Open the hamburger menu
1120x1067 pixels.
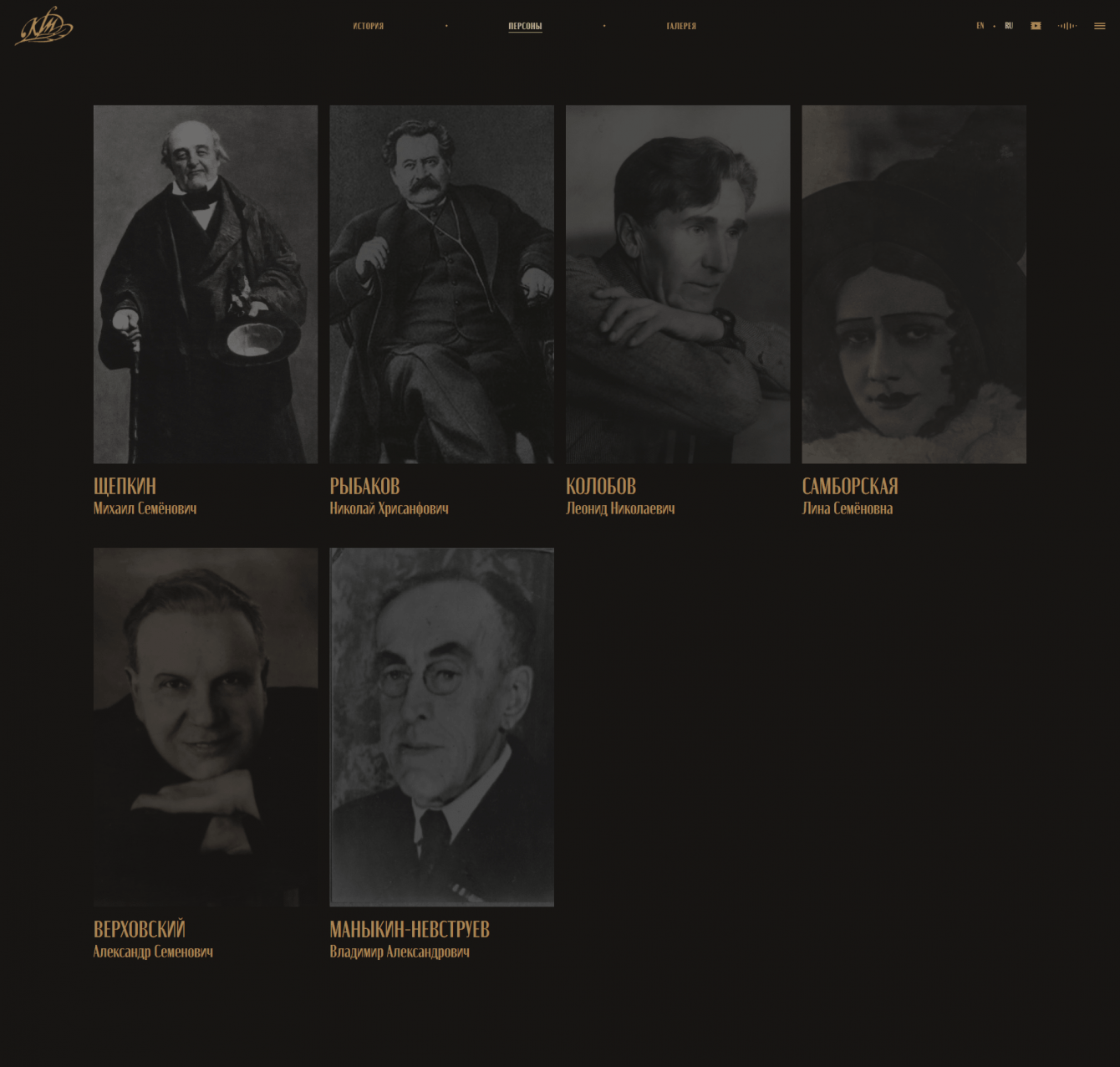1100,26
